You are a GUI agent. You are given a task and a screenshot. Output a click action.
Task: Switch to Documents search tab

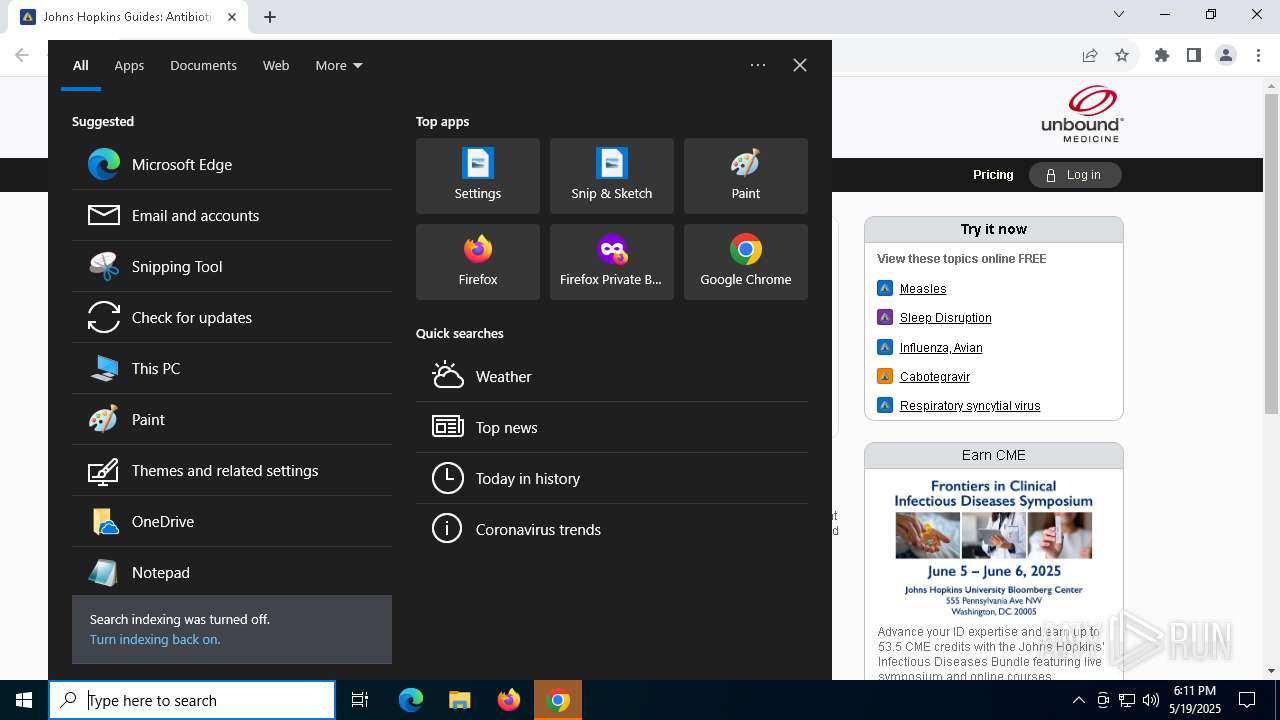(203, 65)
